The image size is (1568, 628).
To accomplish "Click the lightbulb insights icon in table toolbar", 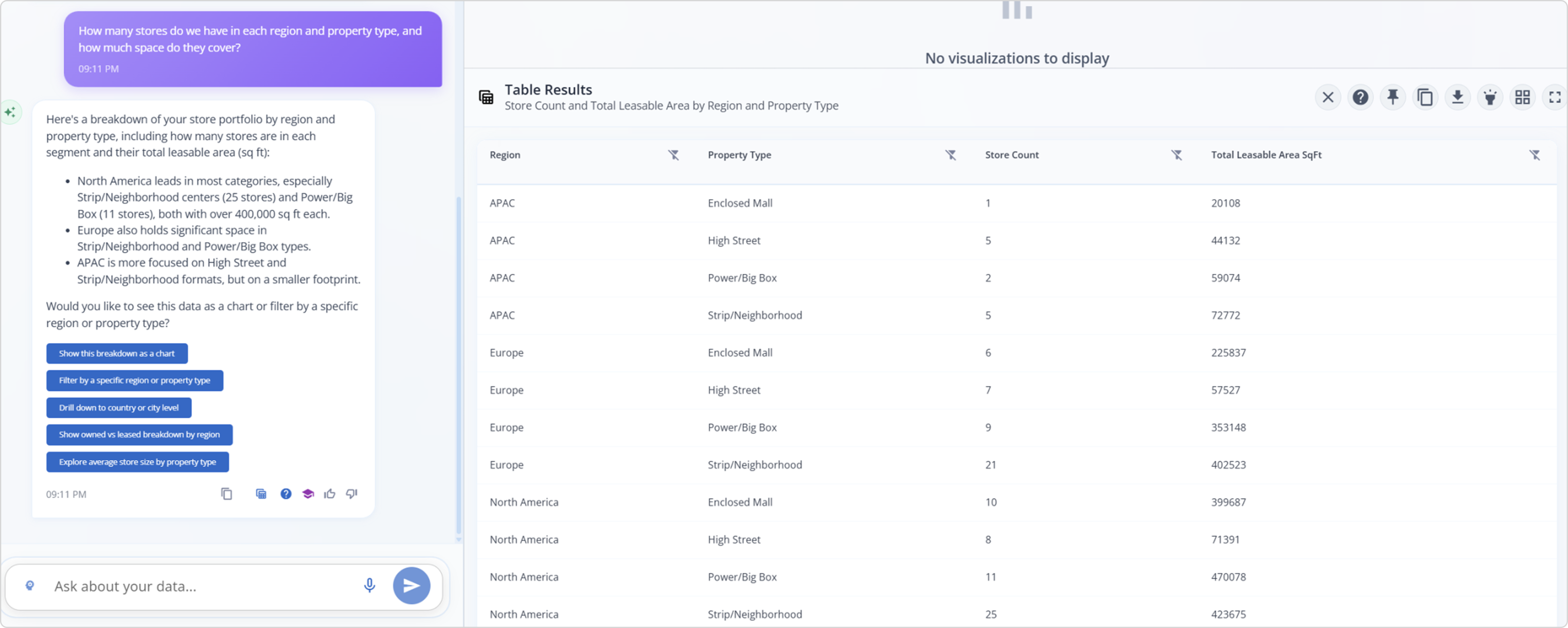I will click(x=1490, y=97).
